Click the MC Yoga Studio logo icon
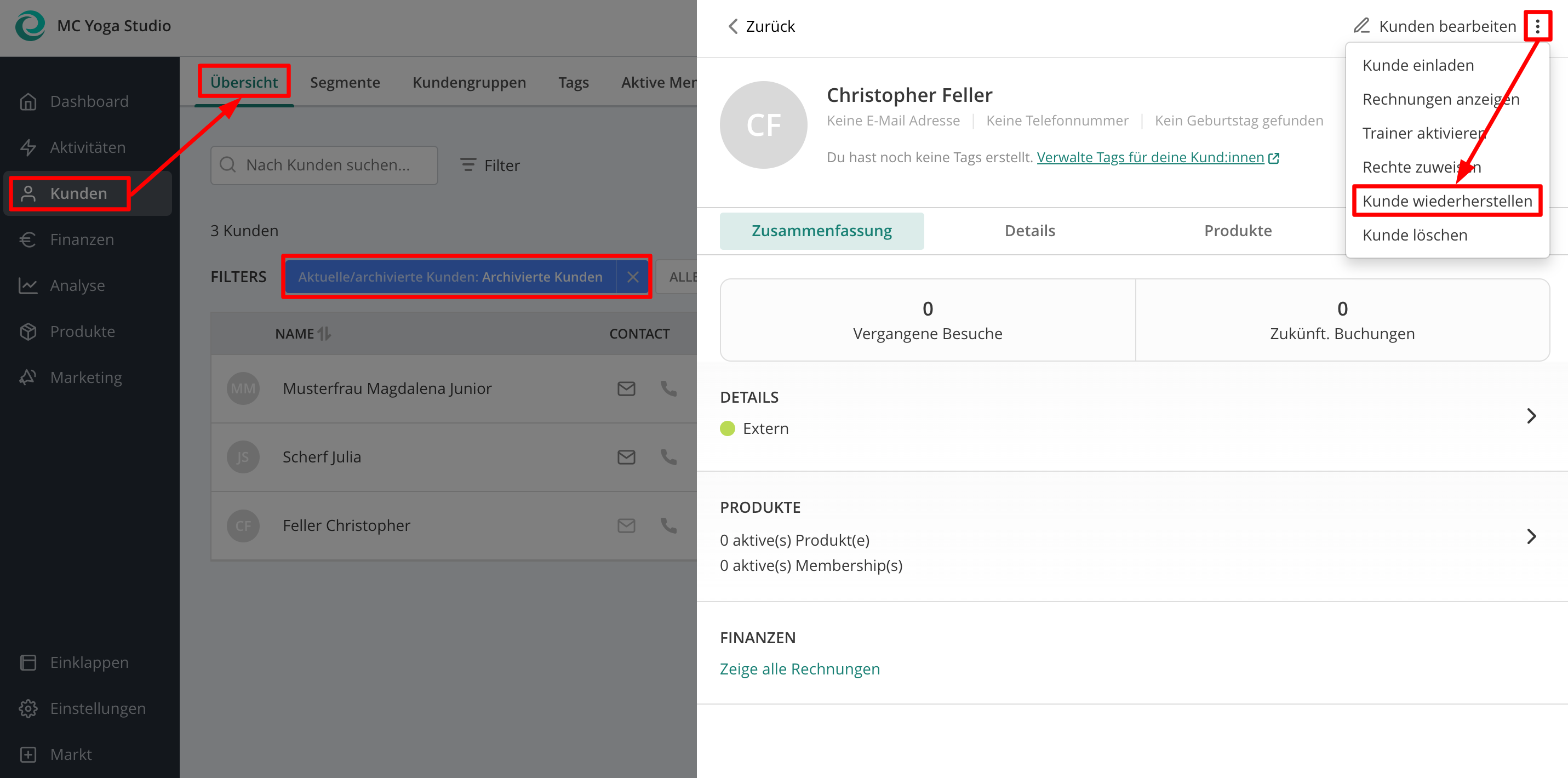 30,26
